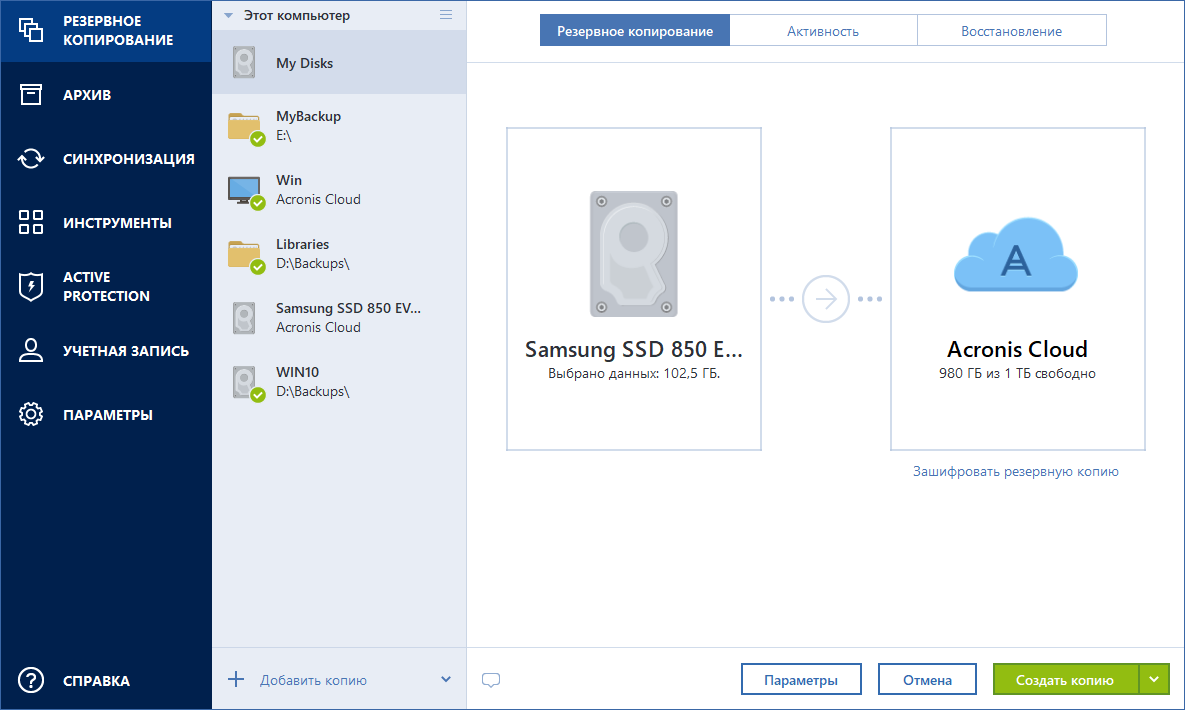Open the feedback comment icon
Image resolution: width=1185 pixels, height=710 pixels.
pos(491,679)
